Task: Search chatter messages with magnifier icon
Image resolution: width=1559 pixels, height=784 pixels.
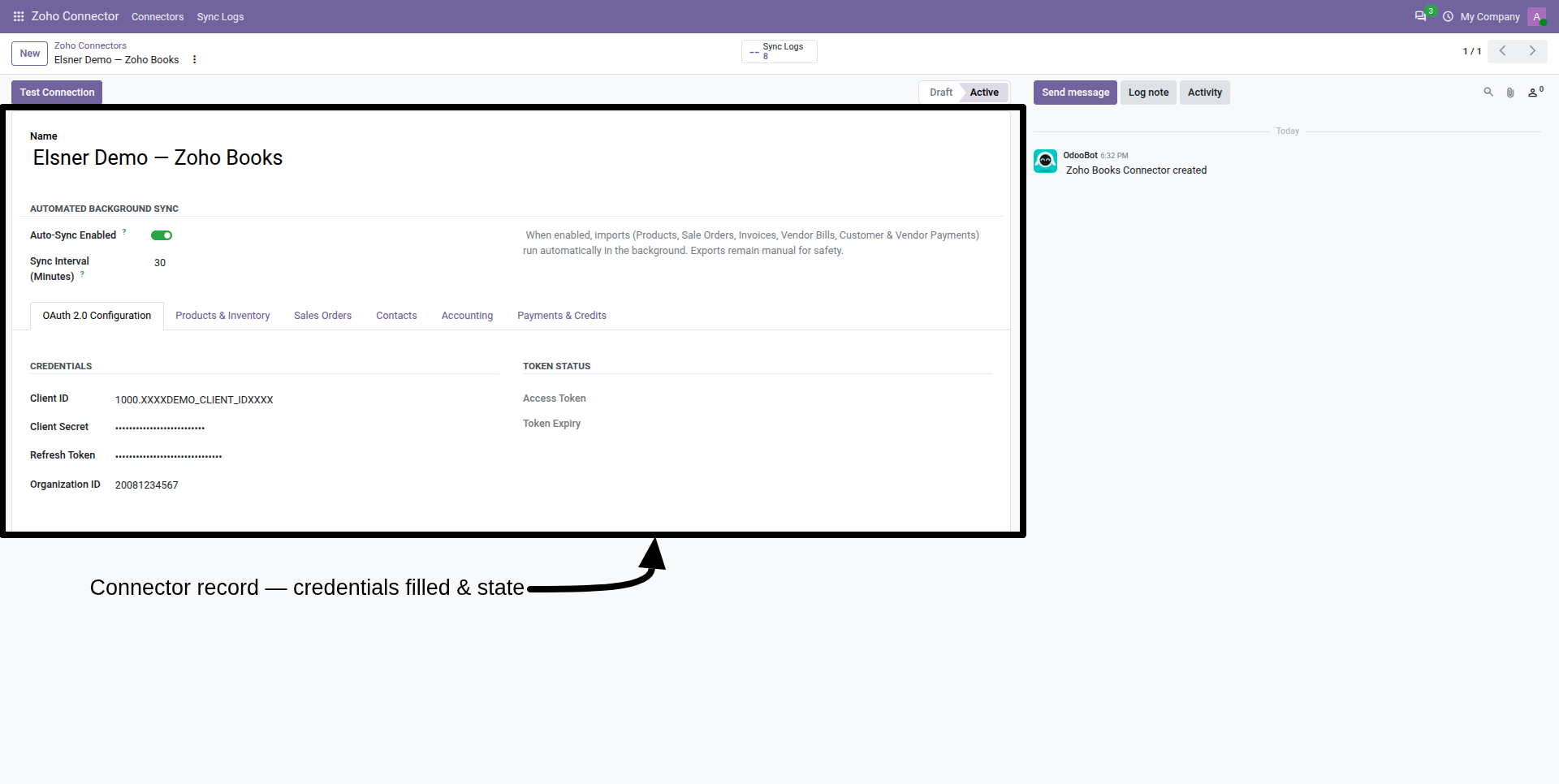Action: [x=1488, y=93]
